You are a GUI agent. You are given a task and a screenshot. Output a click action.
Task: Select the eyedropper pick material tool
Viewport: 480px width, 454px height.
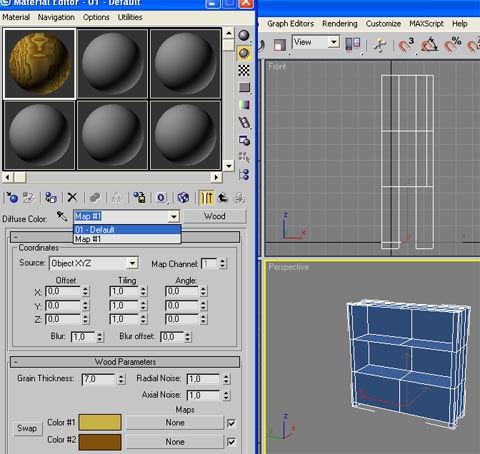(62, 216)
